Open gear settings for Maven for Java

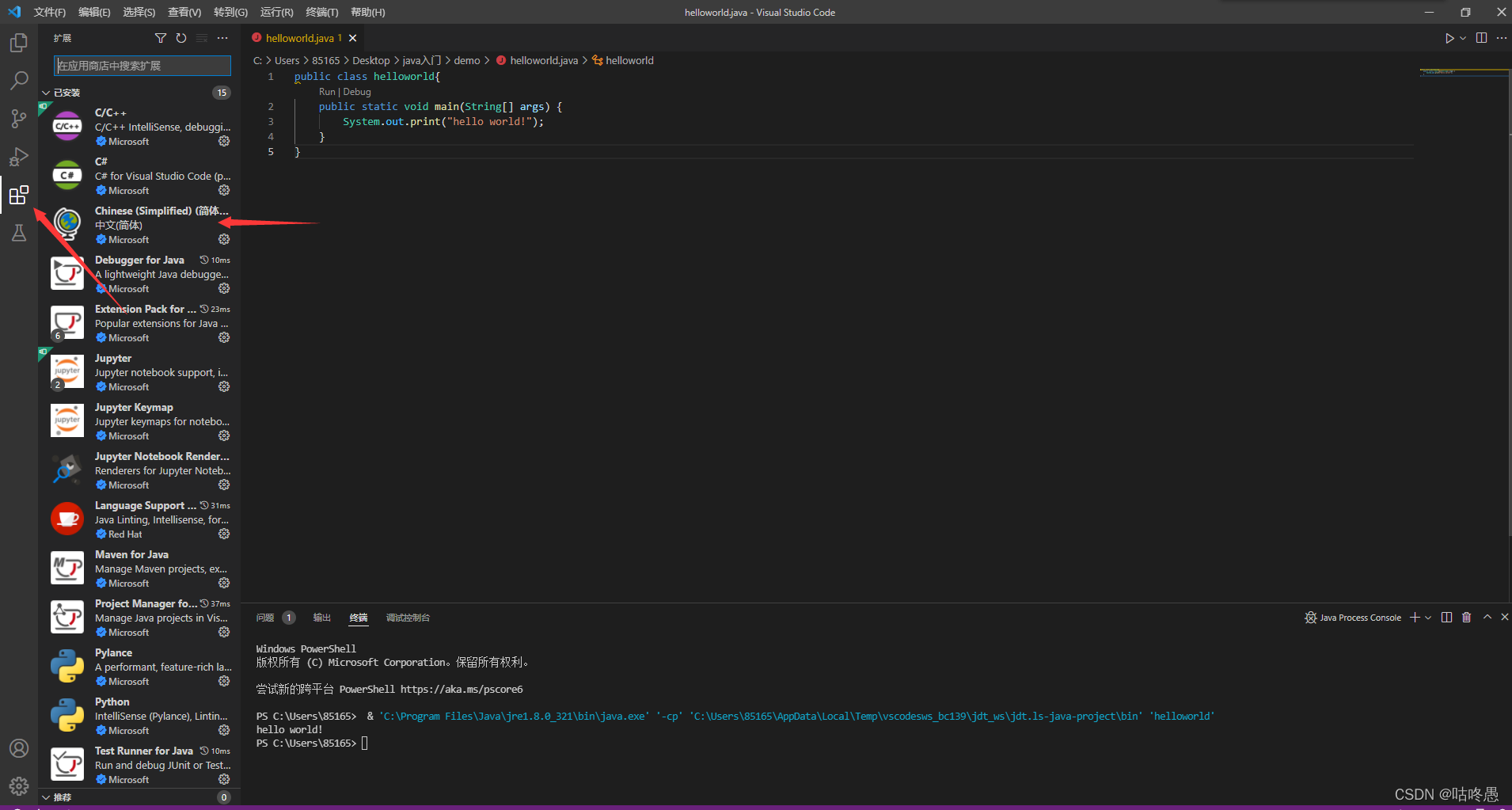pos(224,583)
